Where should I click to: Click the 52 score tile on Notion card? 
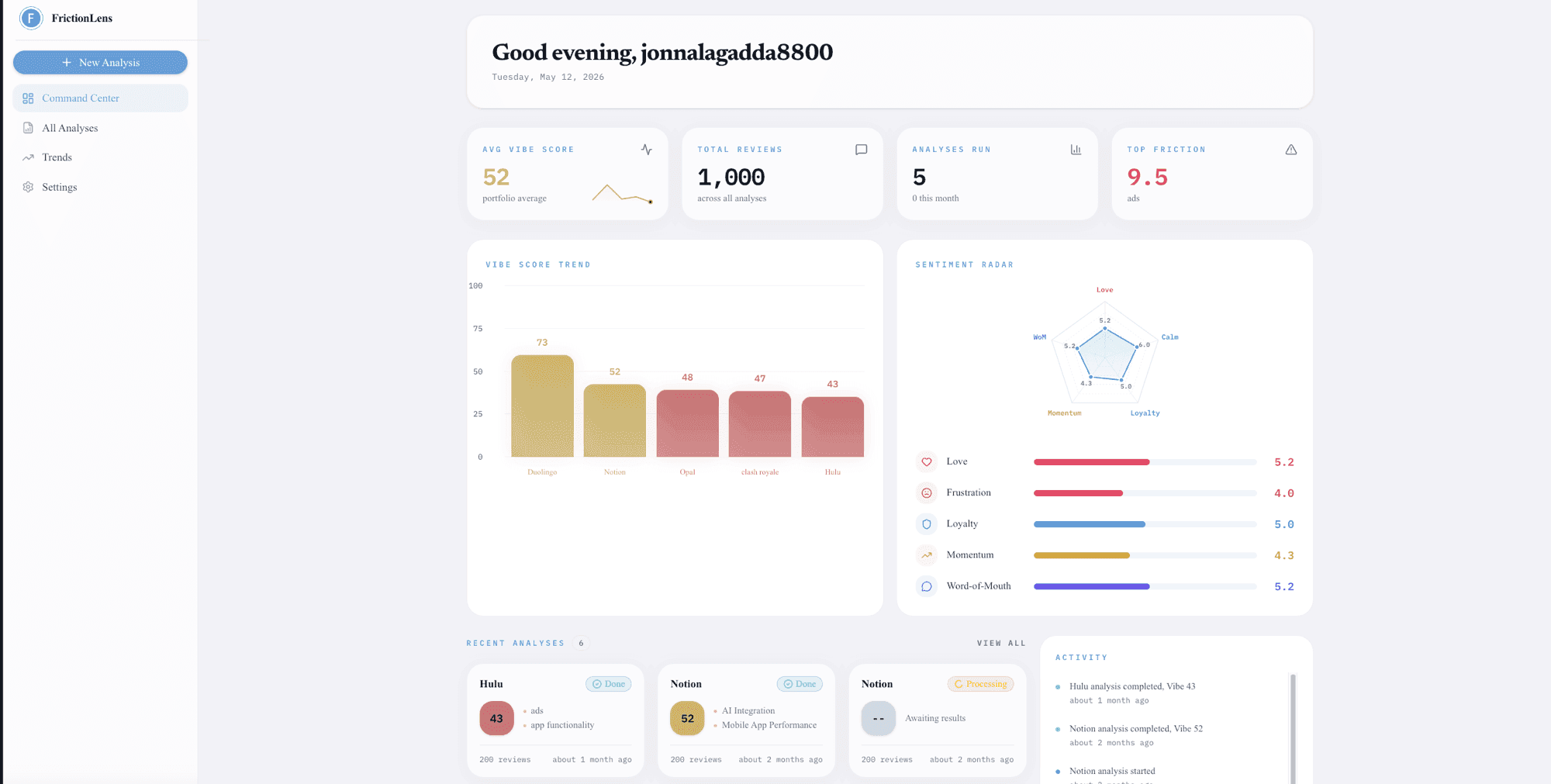[x=687, y=718]
